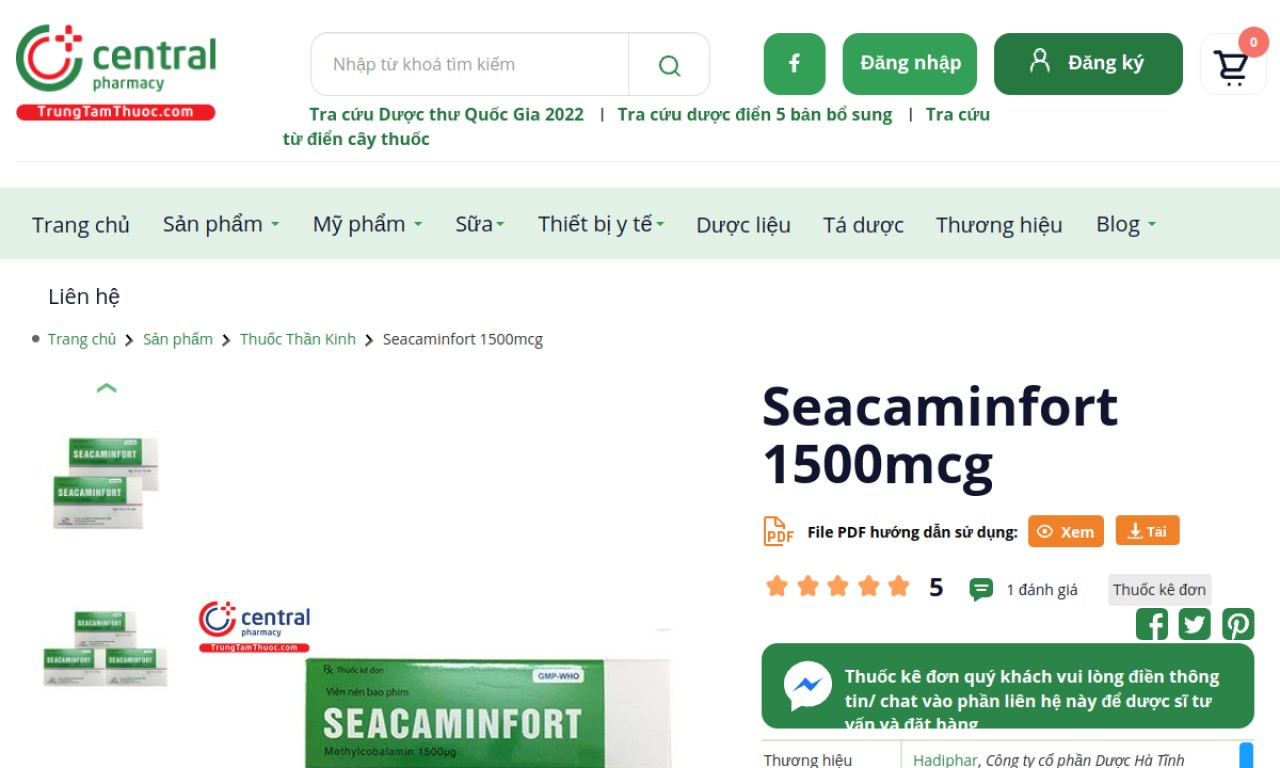Click the Đăng nhập button
Image resolution: width=1280 pixels, height=768 pixels.
[910, 64]
